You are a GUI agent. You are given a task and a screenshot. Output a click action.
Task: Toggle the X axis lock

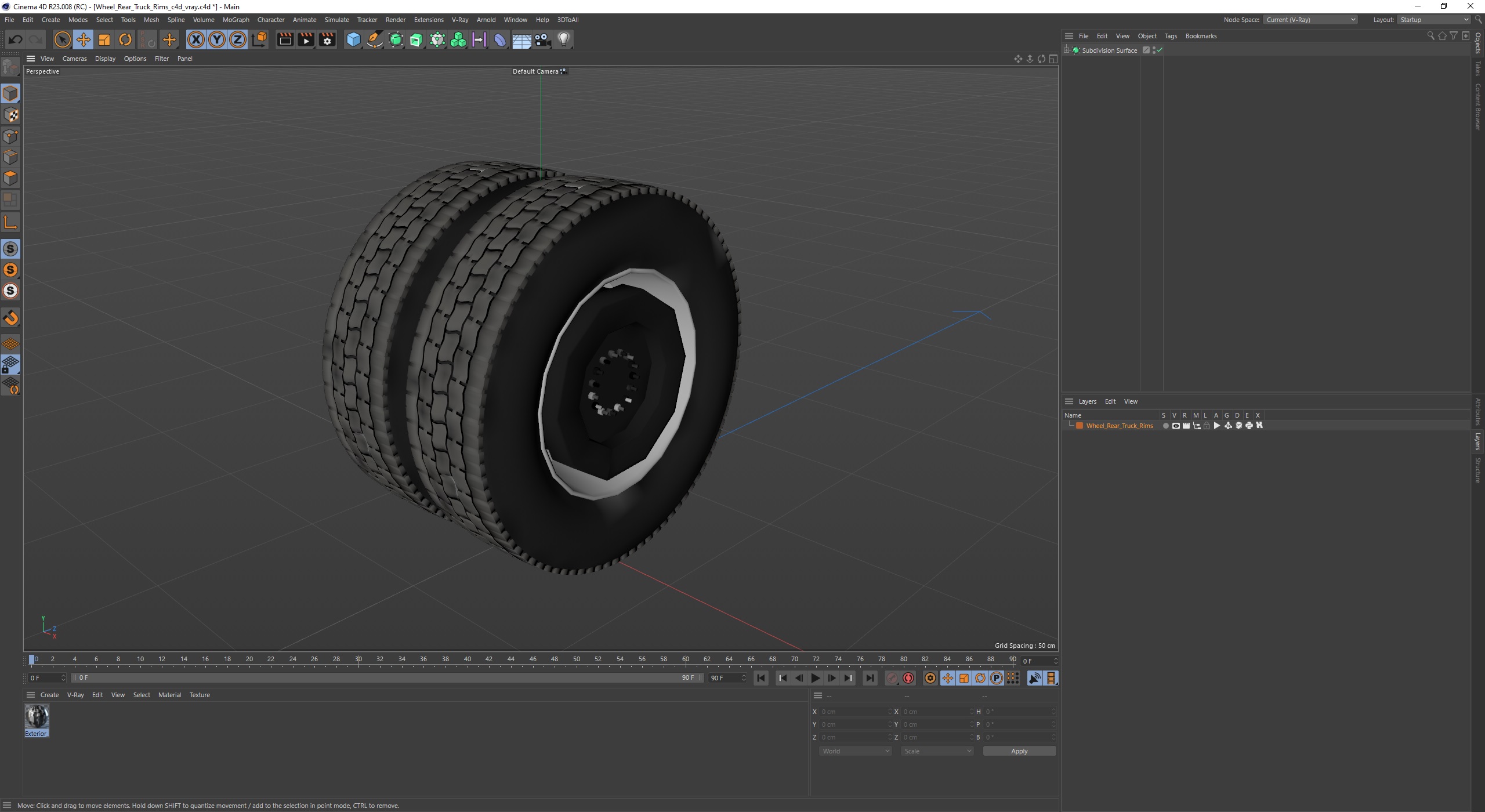tap(196, 39)
